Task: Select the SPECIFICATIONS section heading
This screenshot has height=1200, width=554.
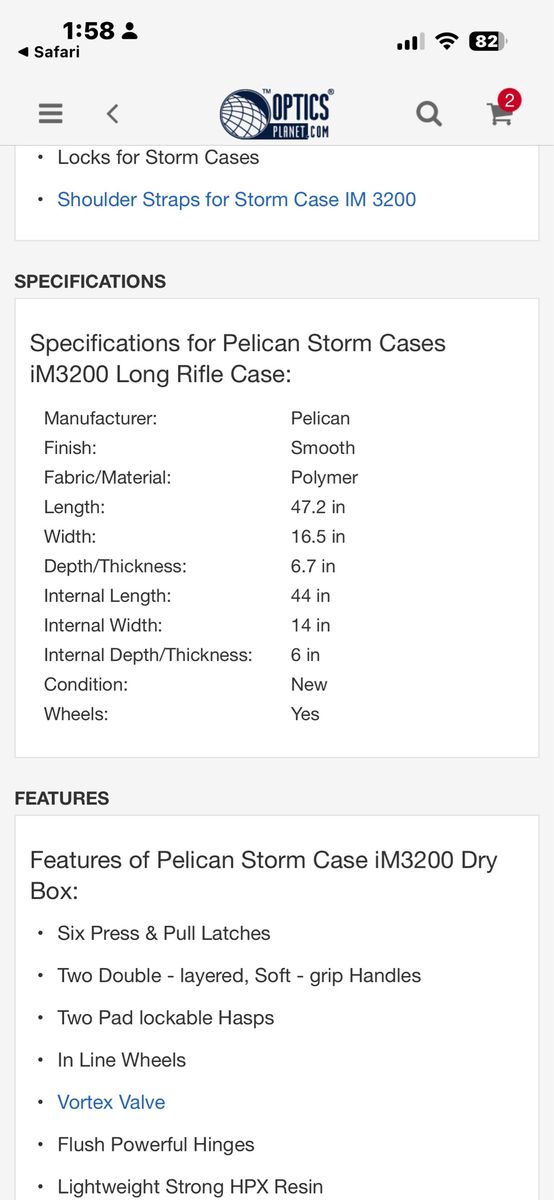Action: 90,281
